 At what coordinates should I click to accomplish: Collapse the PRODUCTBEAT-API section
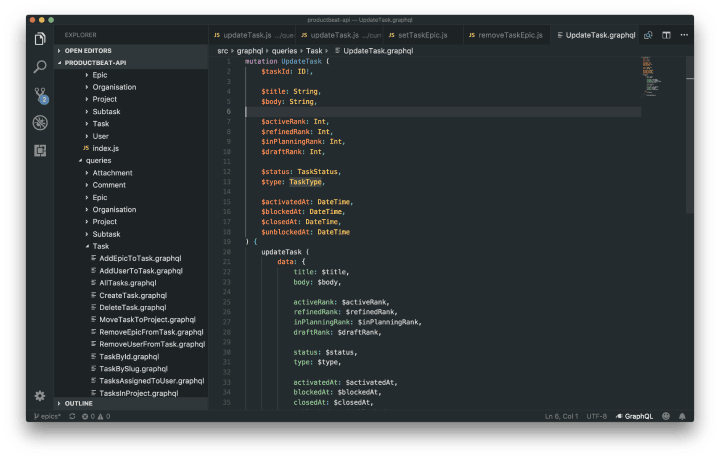131,62
